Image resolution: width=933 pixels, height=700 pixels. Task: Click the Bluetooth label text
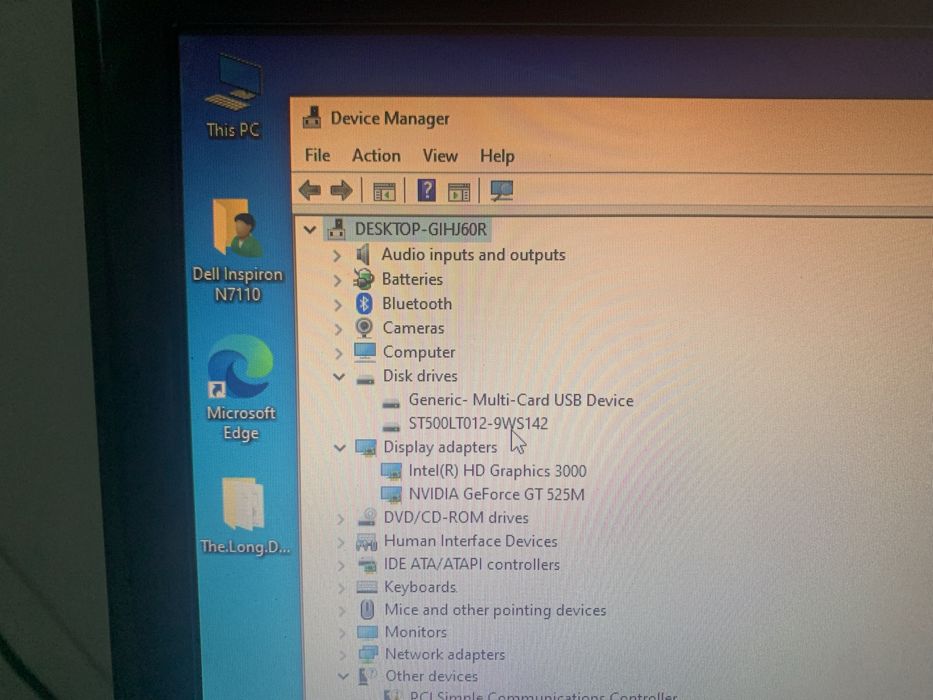pos(417,304)
